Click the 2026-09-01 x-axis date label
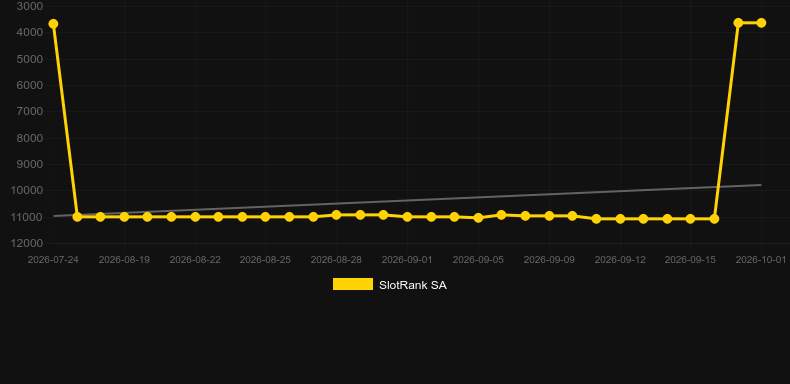 (x=407, y=260)
